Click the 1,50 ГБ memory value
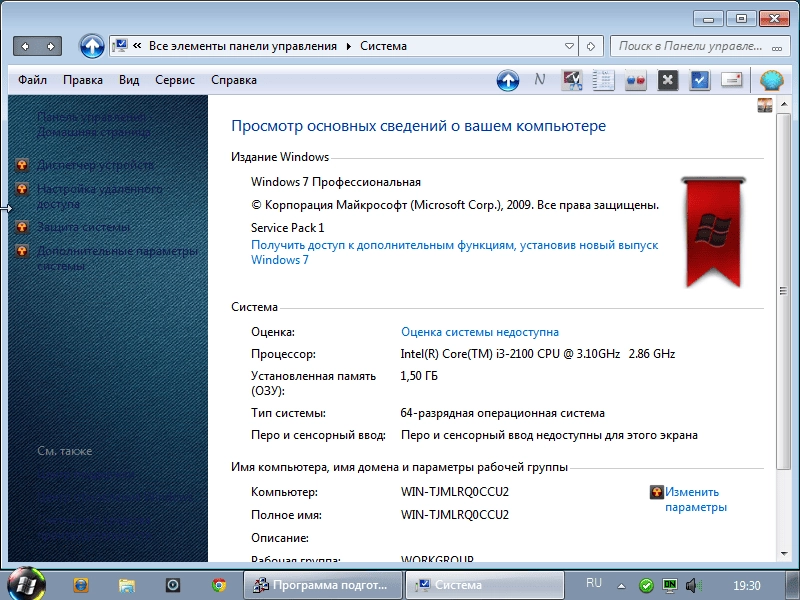 coord(419,376)
